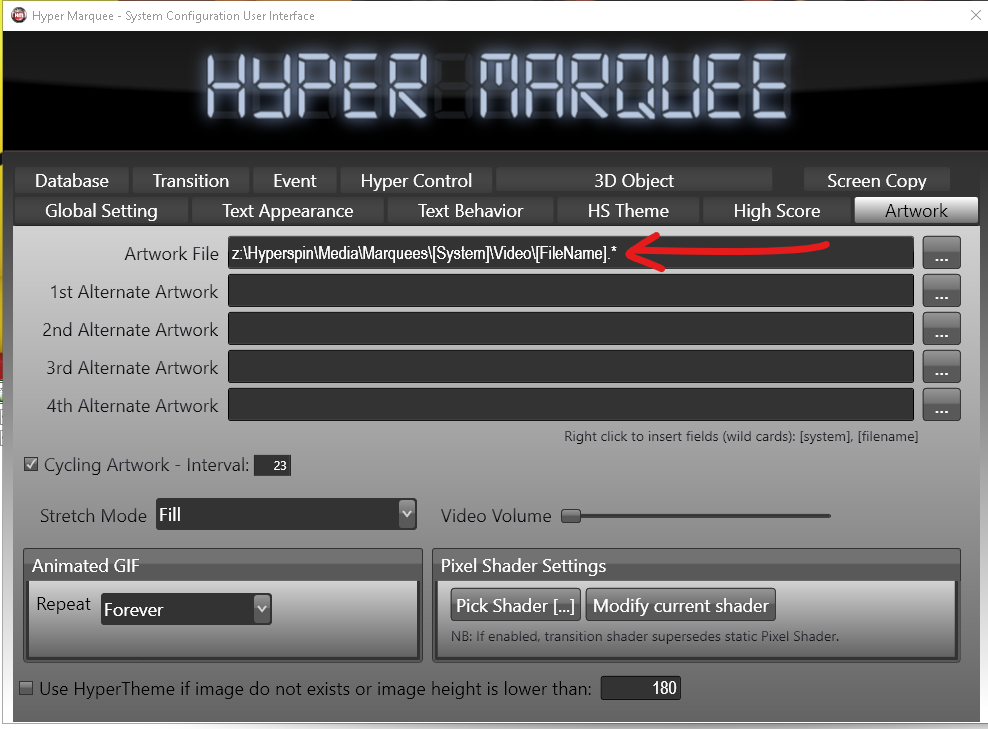Image resolution: width=988 pixels, height=729 pixels.
Task: Focus the 4th Alternate Artwork field
Action: coord(571,404)
